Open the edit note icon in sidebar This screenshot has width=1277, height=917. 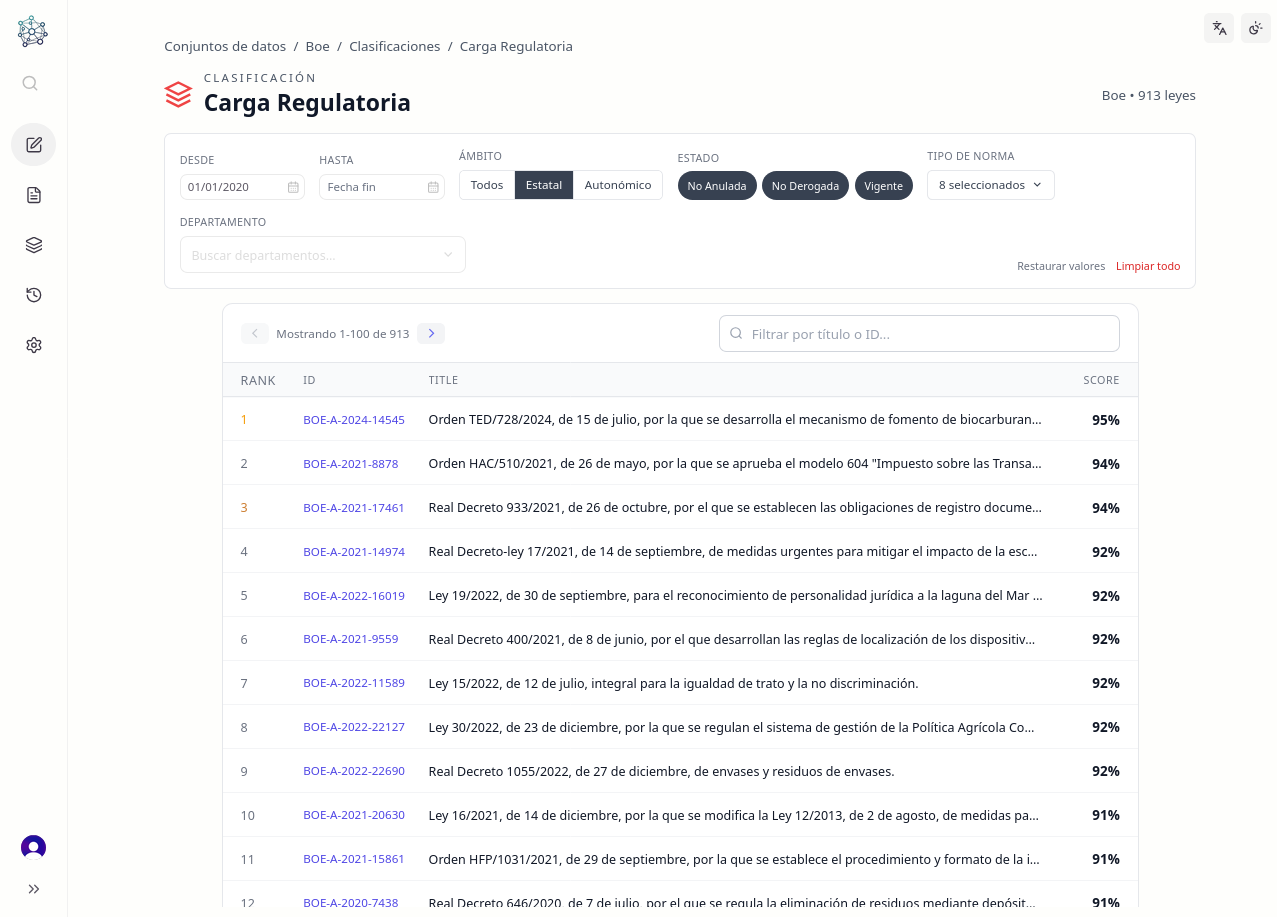pos(34,145)
